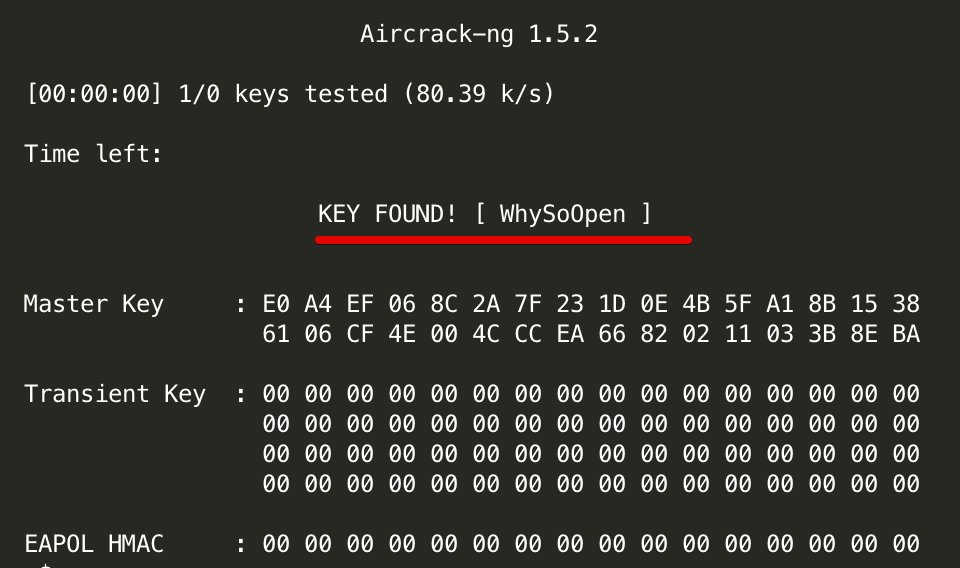Click the final BA byte of Master Key

coord(906,334)
